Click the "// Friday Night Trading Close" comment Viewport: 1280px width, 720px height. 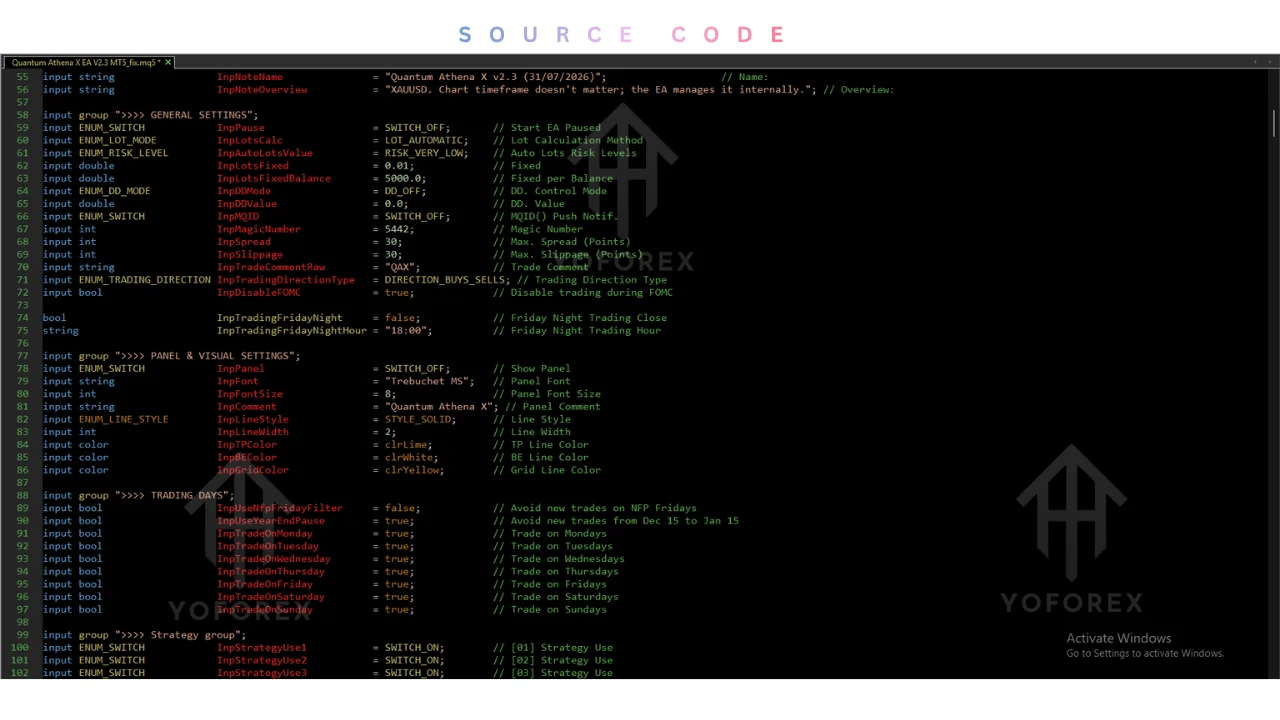pos(580,318)
